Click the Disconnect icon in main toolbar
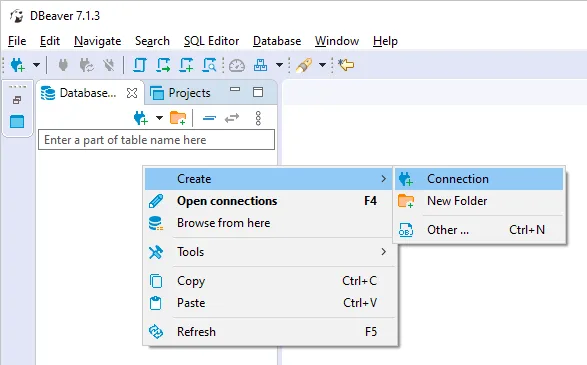The height and width of the screenshot is (365, 587). pos(109,65)
